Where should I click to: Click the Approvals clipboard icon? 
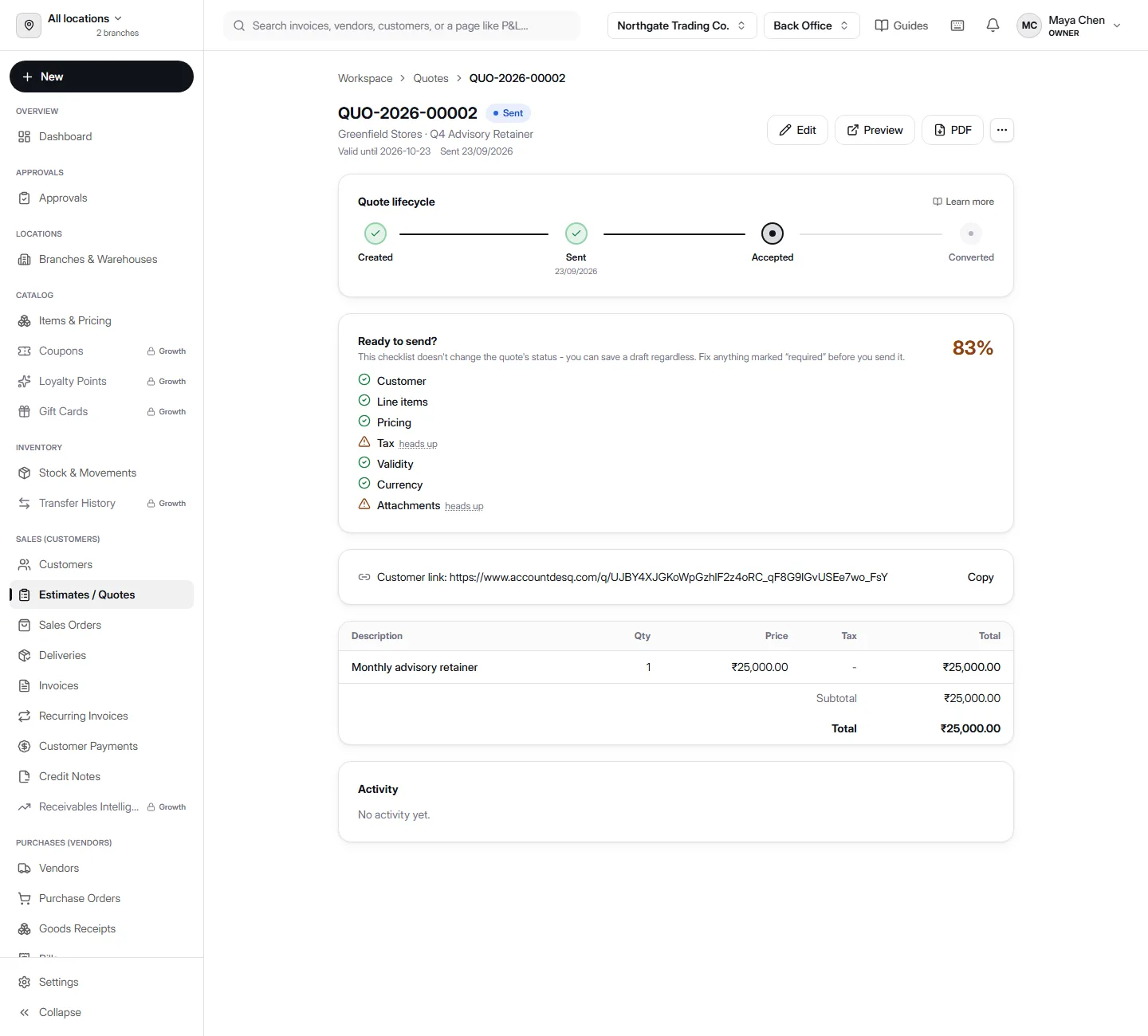coord(25,198)
